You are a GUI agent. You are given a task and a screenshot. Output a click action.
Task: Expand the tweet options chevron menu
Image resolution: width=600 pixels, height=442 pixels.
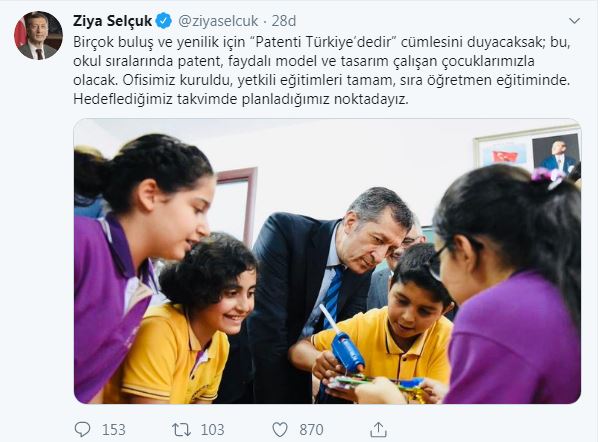click(x=574, y=21)
